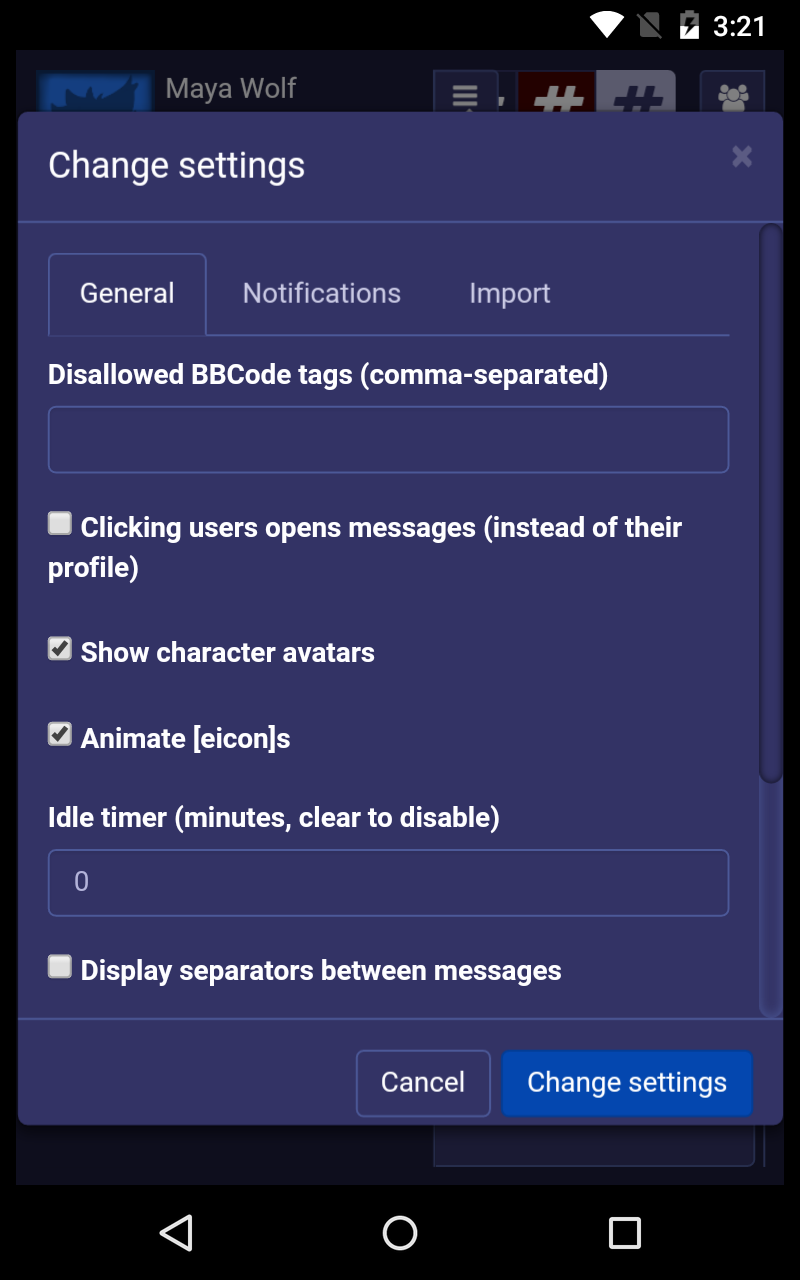Tap the Android Back navigation button
Viewport: 800px width, 1280px height.
pos(175,1233)
